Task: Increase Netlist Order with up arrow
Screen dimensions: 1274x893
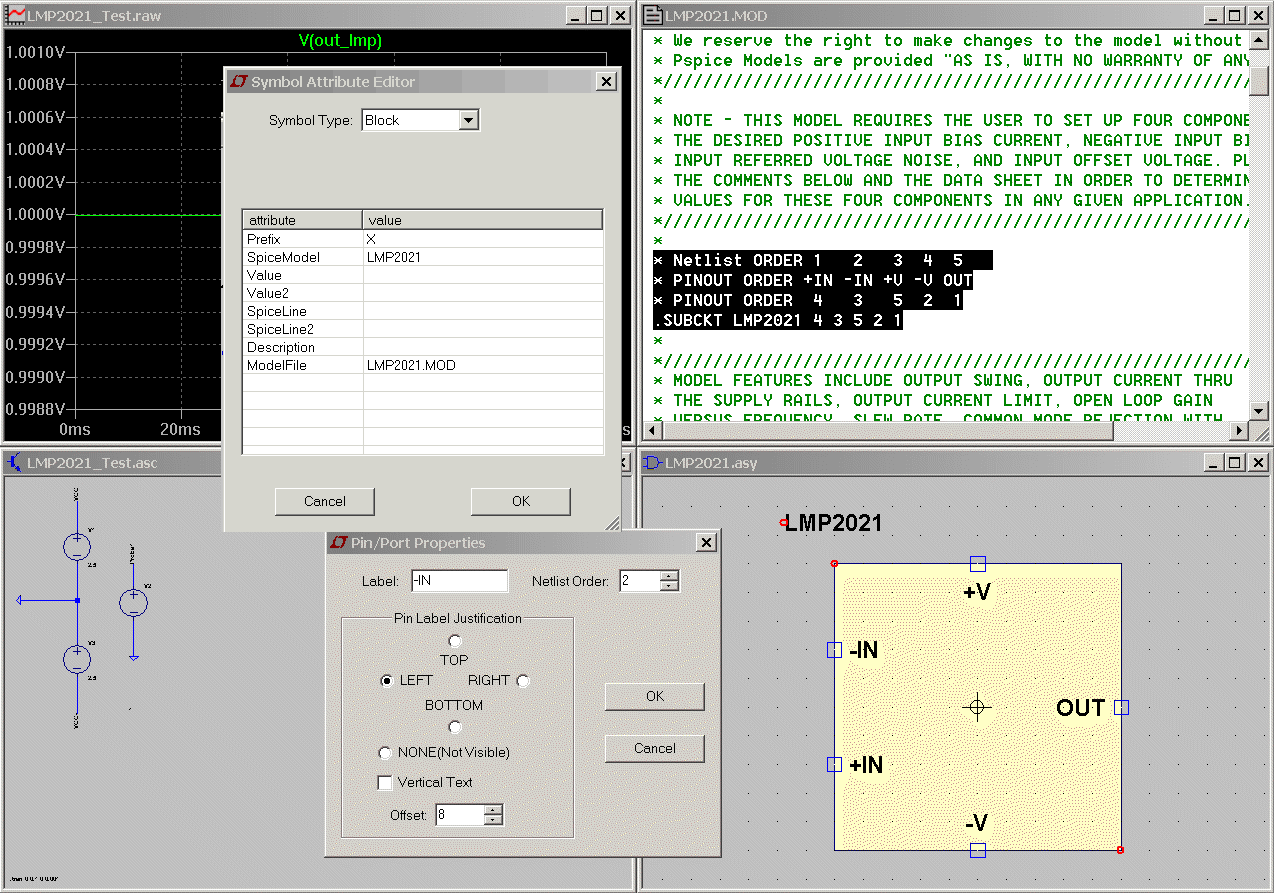Action: click(669, 576)
